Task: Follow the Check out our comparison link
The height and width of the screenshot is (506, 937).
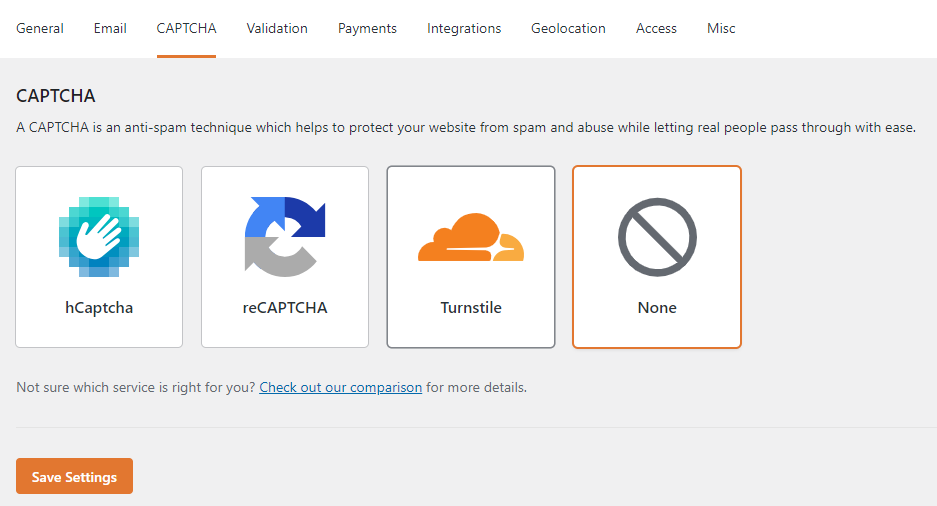Action: tap(340, 387)
